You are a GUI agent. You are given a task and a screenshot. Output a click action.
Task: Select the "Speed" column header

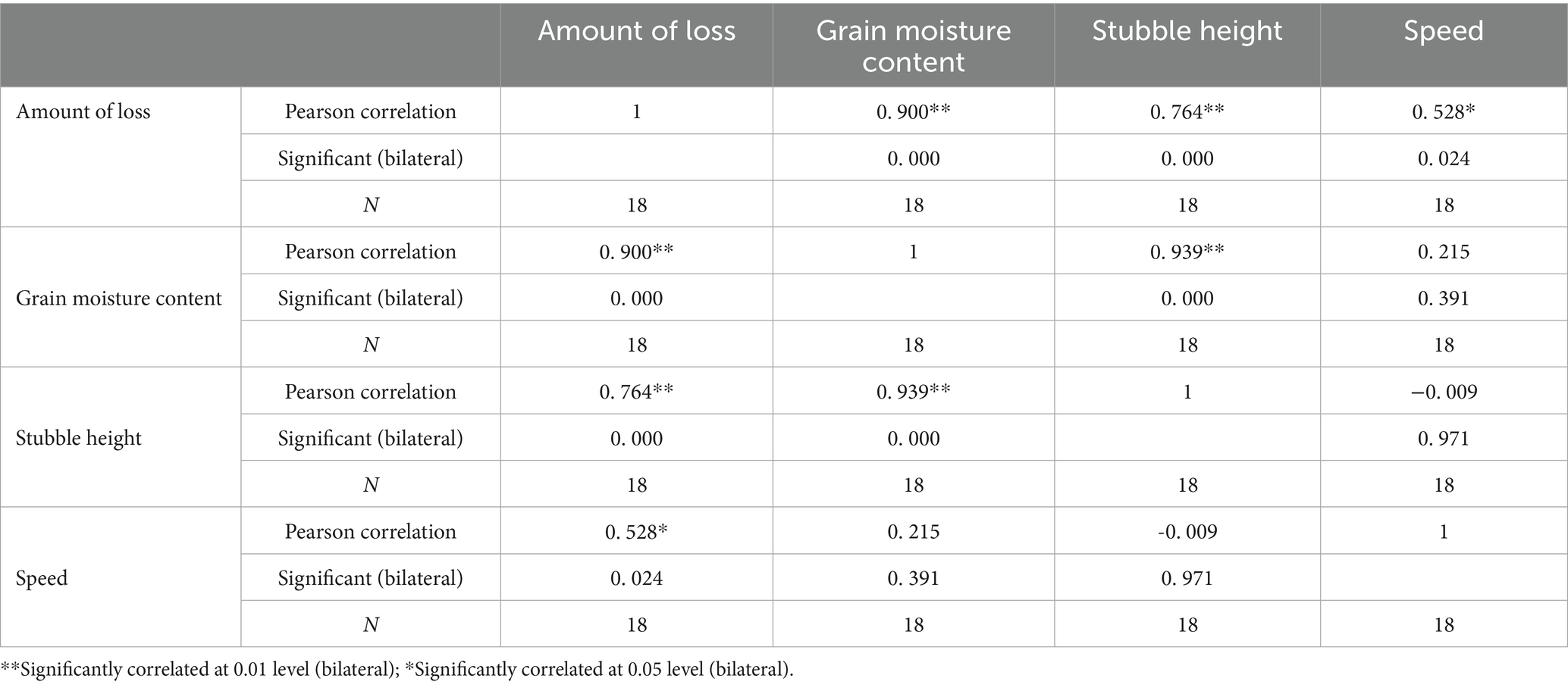coord(1443,31)
